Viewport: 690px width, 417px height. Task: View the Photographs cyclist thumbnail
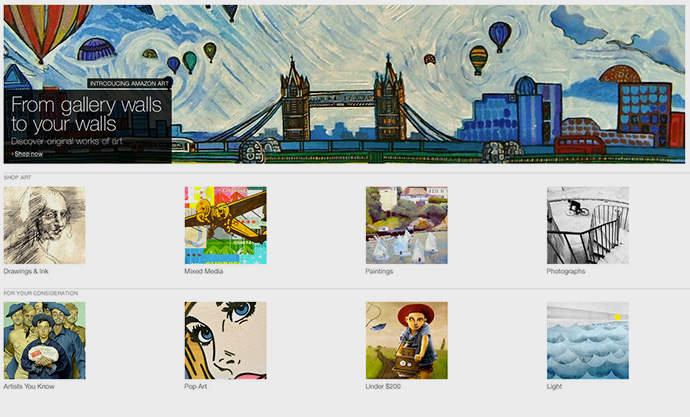pyautogui.click(x=588, y=225)
